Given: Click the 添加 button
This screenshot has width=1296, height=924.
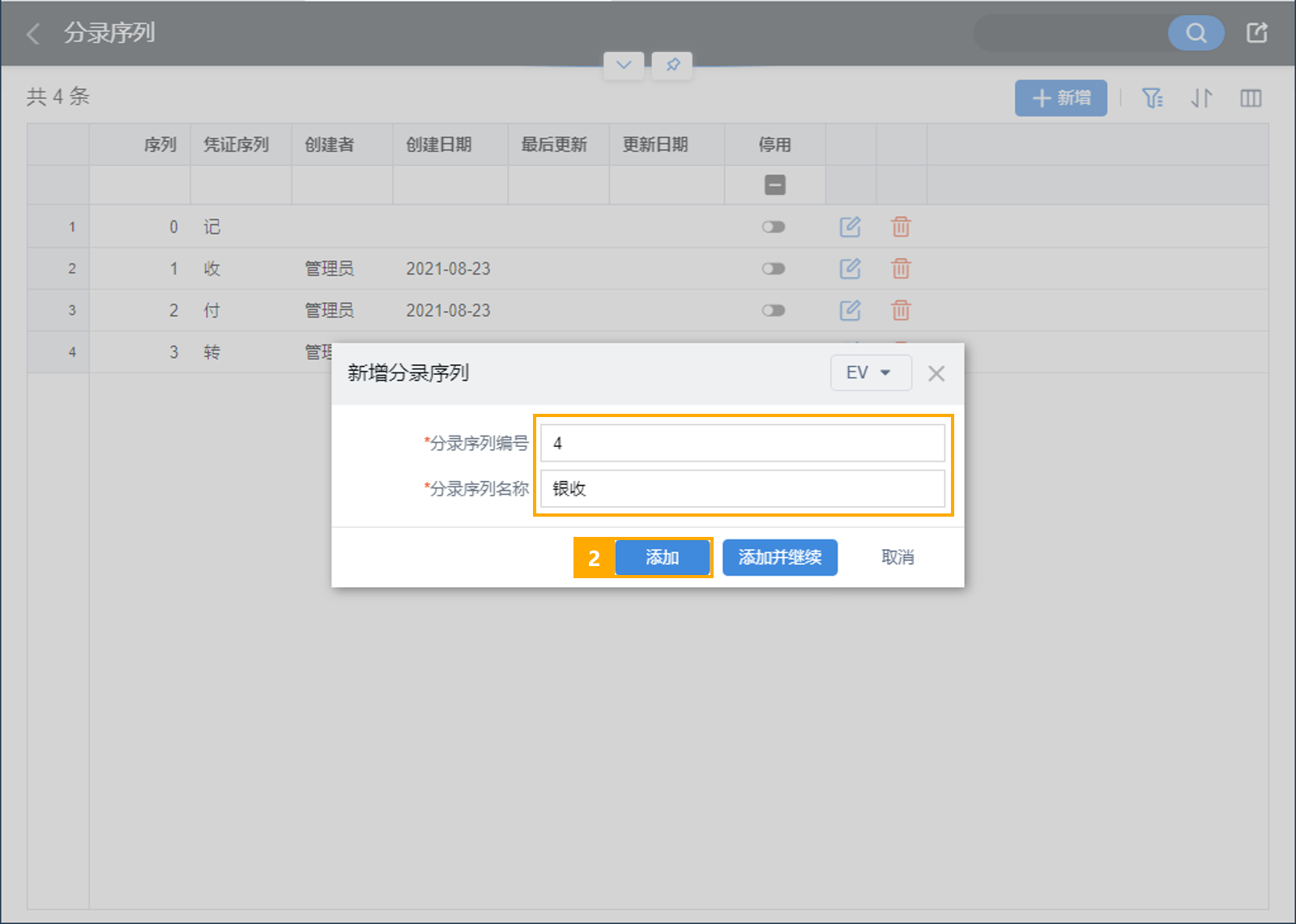Looking at the screenshot, I should pos(663,557).
